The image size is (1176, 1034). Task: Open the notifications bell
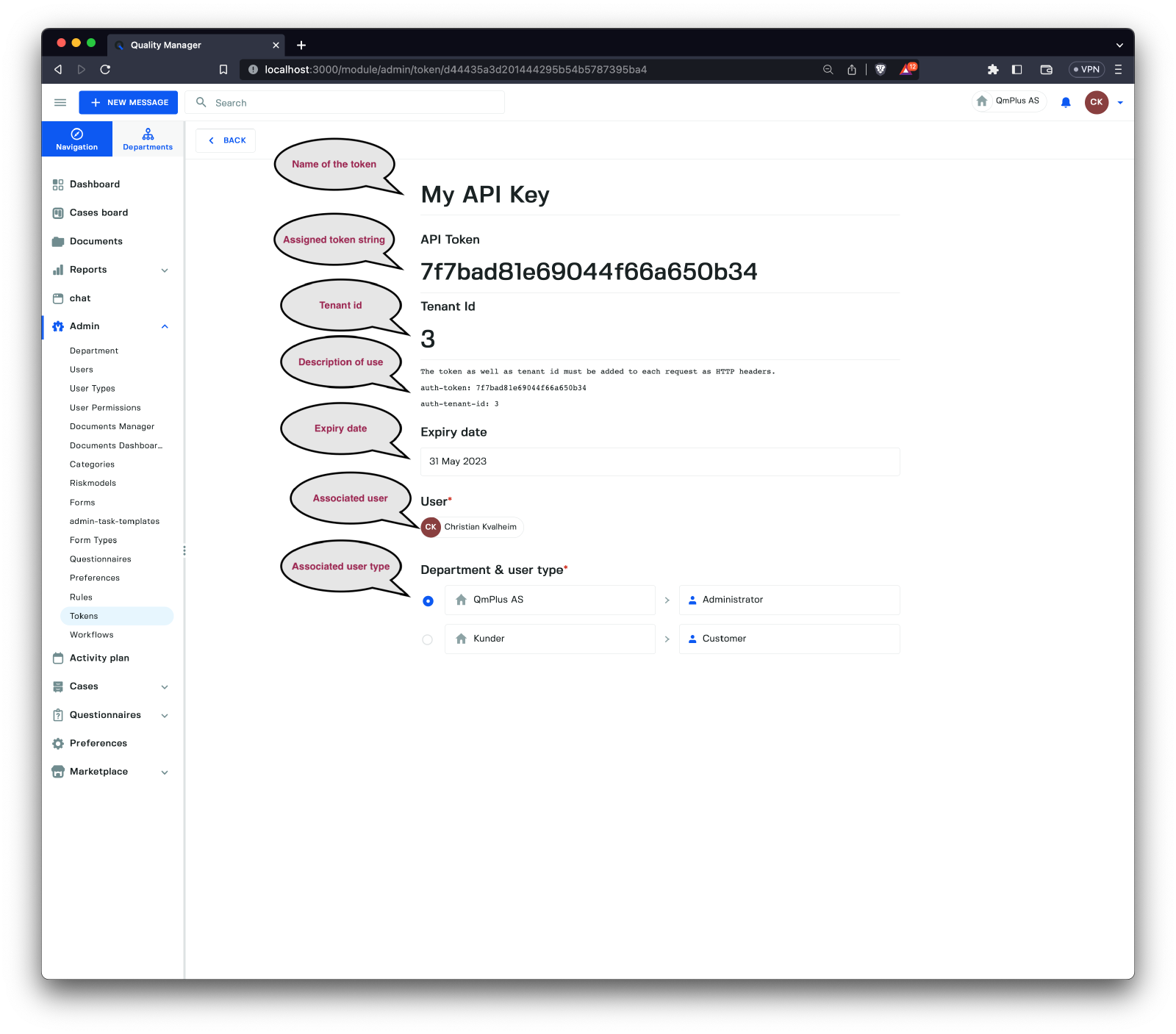[x=1066, y=102]
